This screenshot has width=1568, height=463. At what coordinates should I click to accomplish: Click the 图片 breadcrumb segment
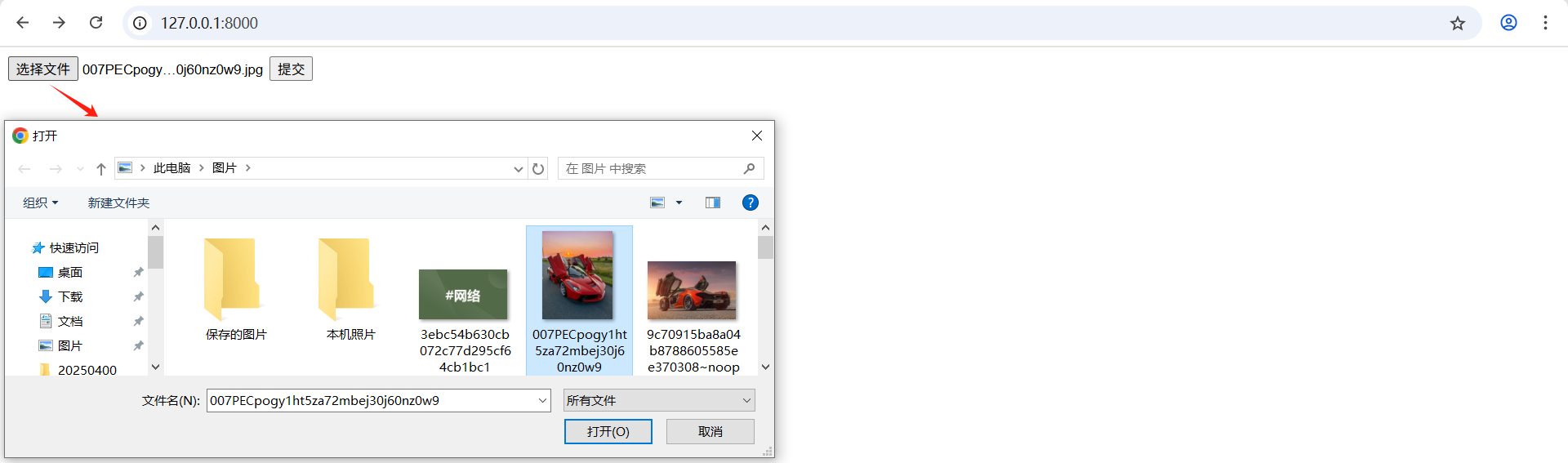pyautogui.click(x=225, y=168)
